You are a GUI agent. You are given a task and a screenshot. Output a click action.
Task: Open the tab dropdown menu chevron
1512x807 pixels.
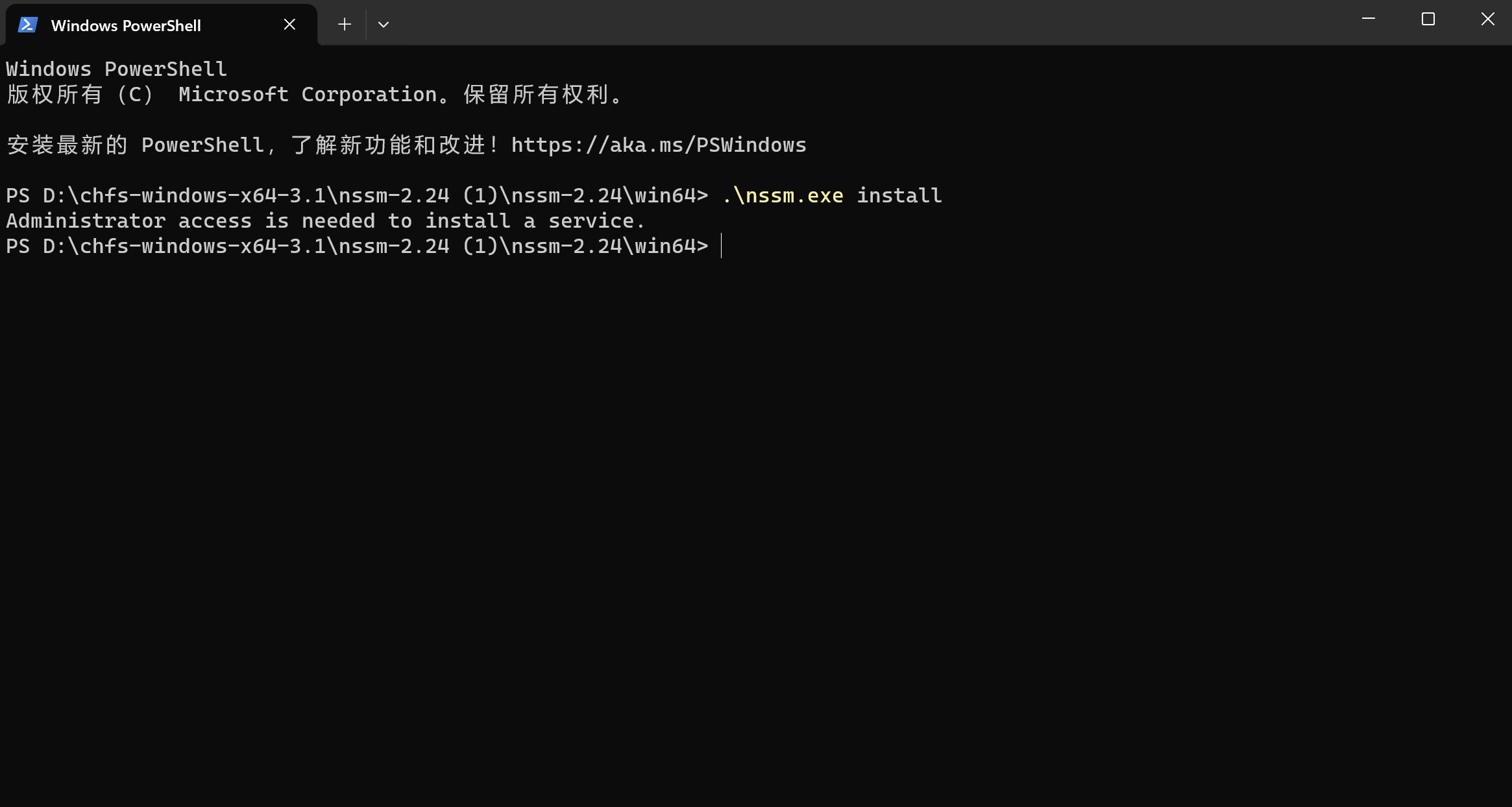point(383,24)
